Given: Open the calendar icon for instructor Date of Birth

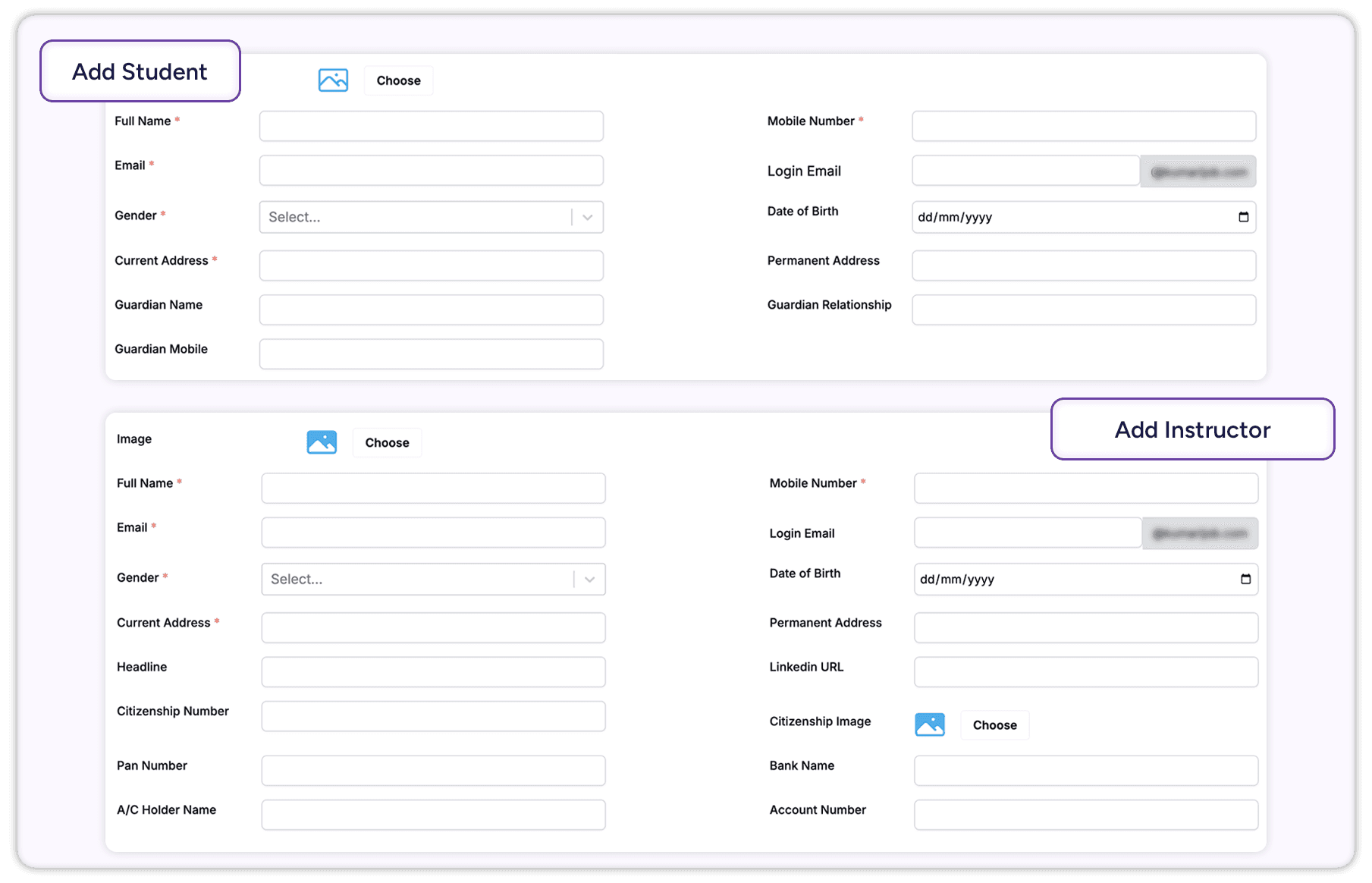Looking at the screenshot, I should click(1245, 579).
